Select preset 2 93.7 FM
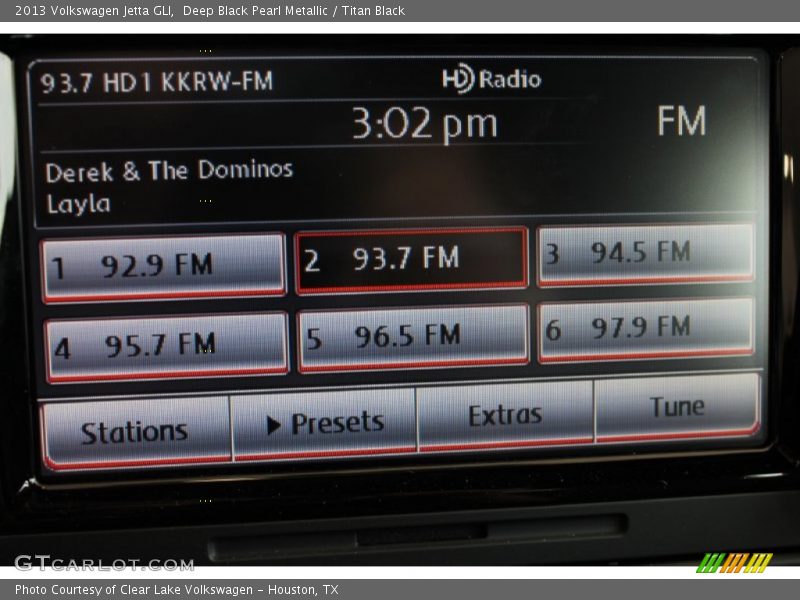The image size is (800, 600). (x=411, y=260)
